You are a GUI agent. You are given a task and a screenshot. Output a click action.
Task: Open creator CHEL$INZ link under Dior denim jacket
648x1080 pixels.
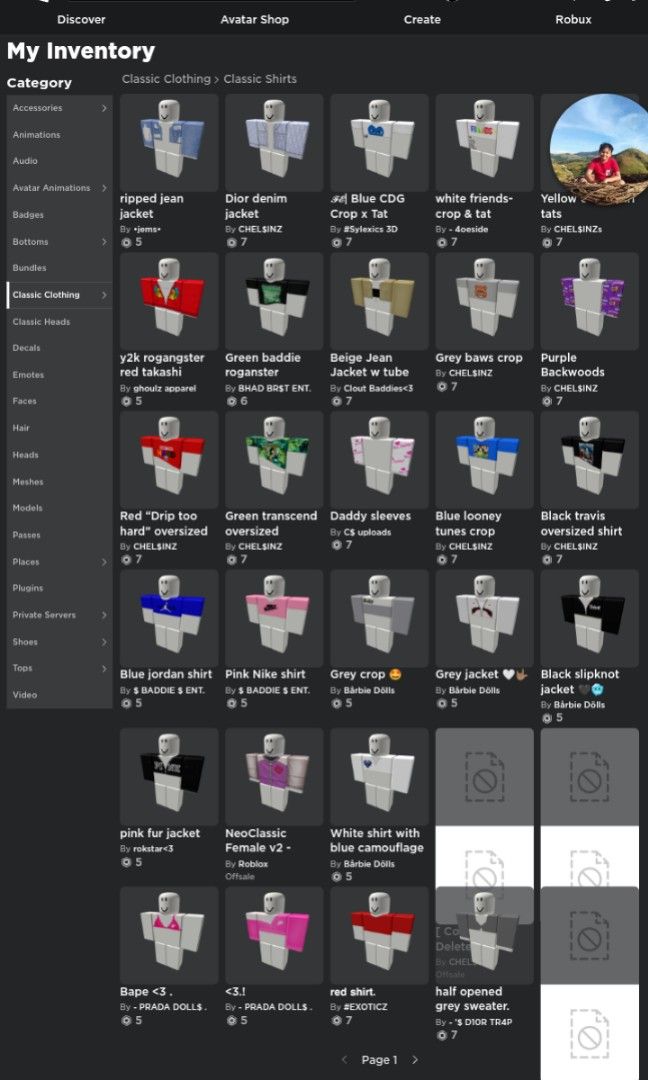coord(260,229)
